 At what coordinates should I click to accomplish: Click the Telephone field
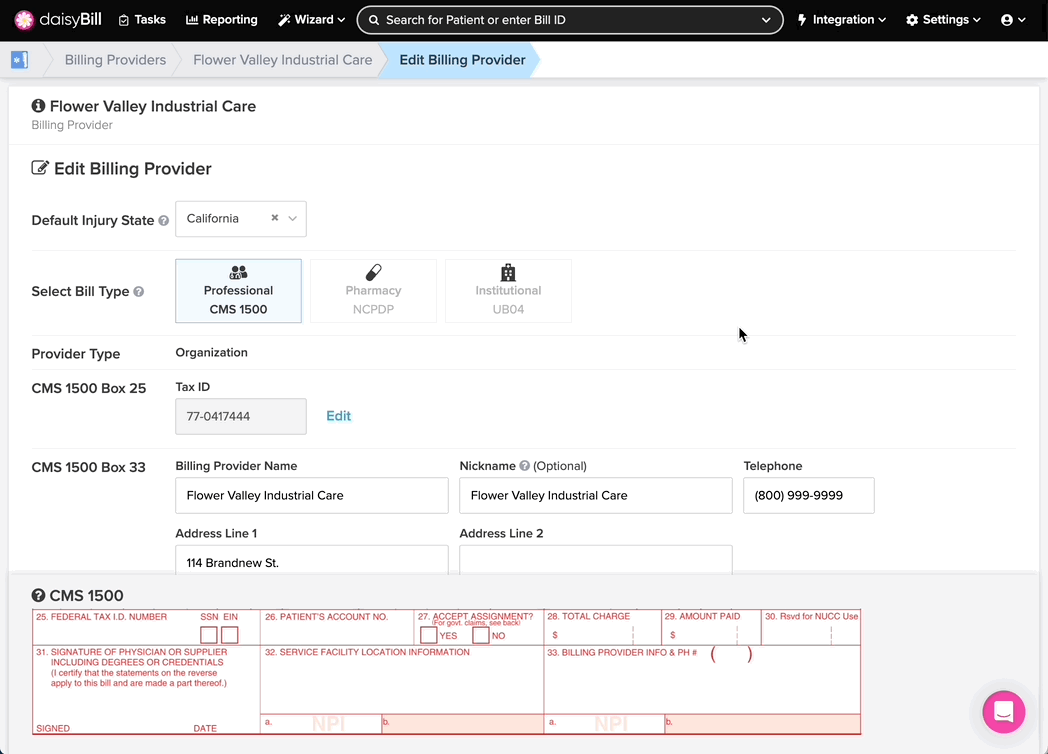(x=809, y=495)
